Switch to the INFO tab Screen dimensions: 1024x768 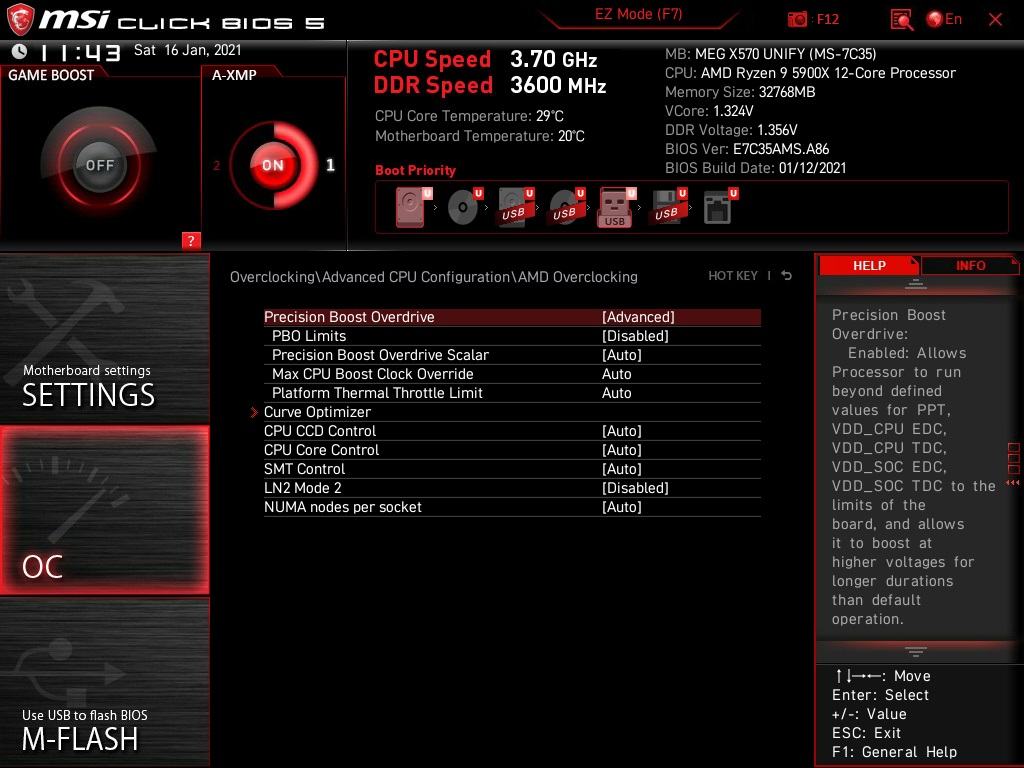point(970,265)
